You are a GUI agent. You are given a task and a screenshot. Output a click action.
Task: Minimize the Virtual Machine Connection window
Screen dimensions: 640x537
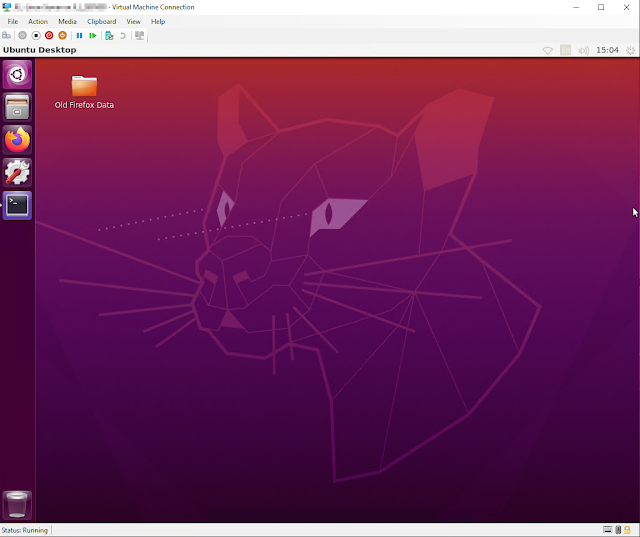click(x=576, y=7)
